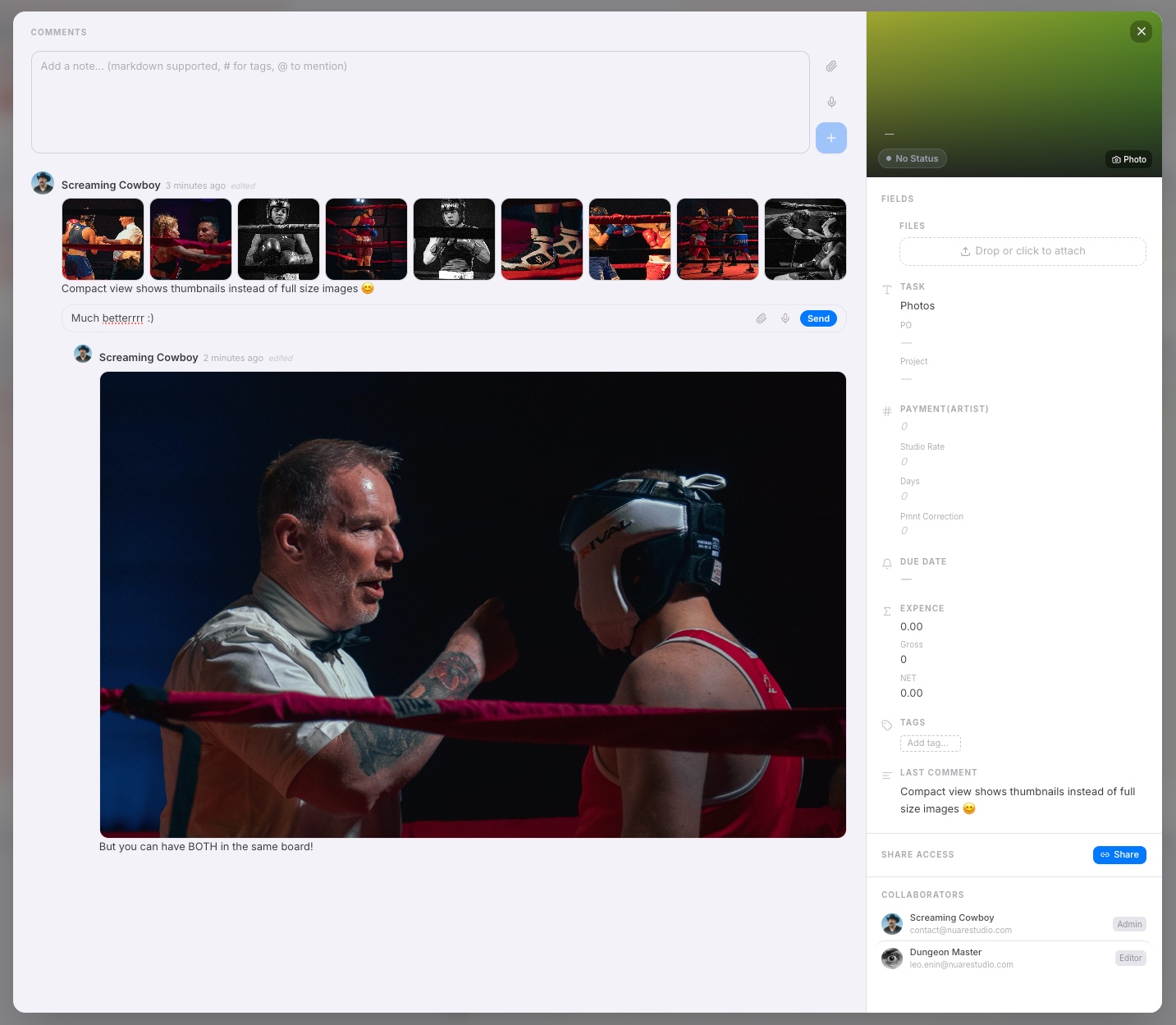Click Screaming Cowboy avatar on reply comment

click(83, 354)
